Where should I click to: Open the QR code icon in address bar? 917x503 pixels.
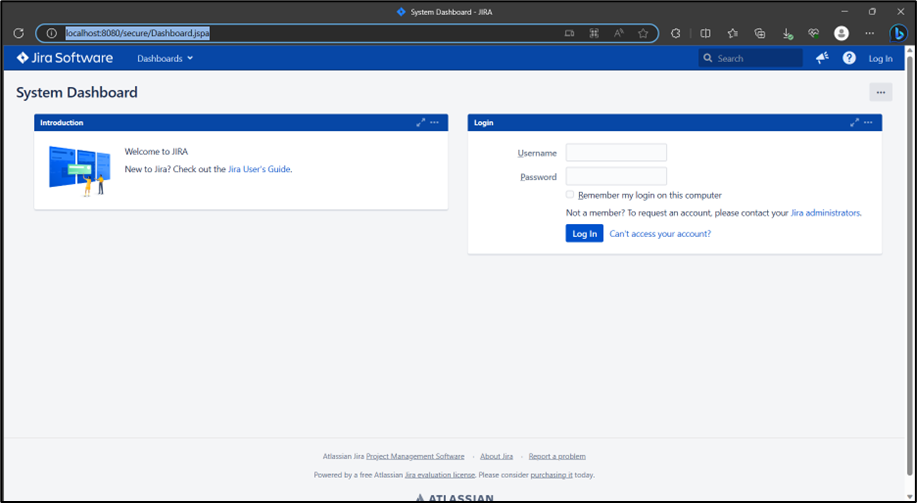(594, 33)
